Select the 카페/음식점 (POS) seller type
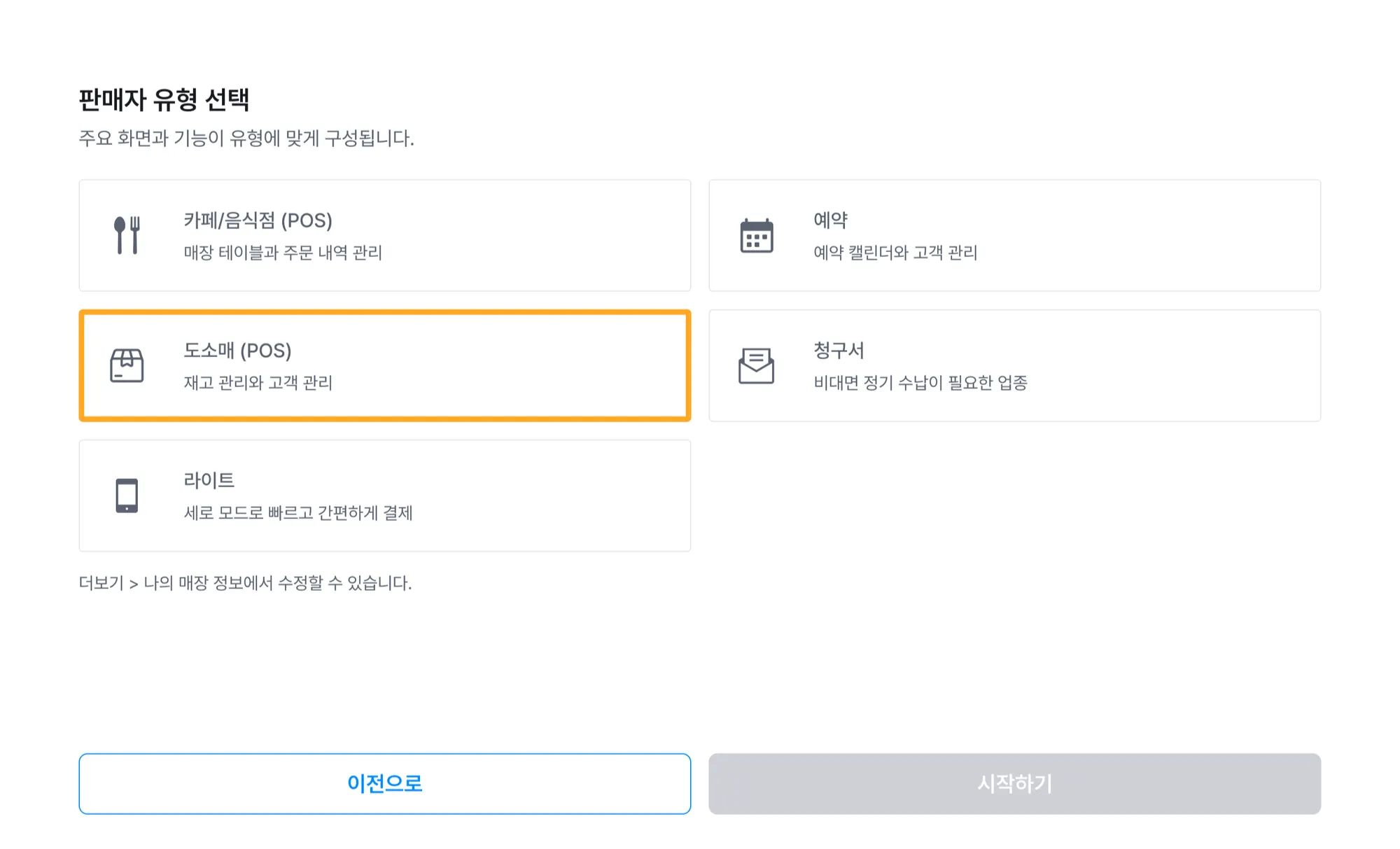Screen dimensions: 1400x849 258,220
